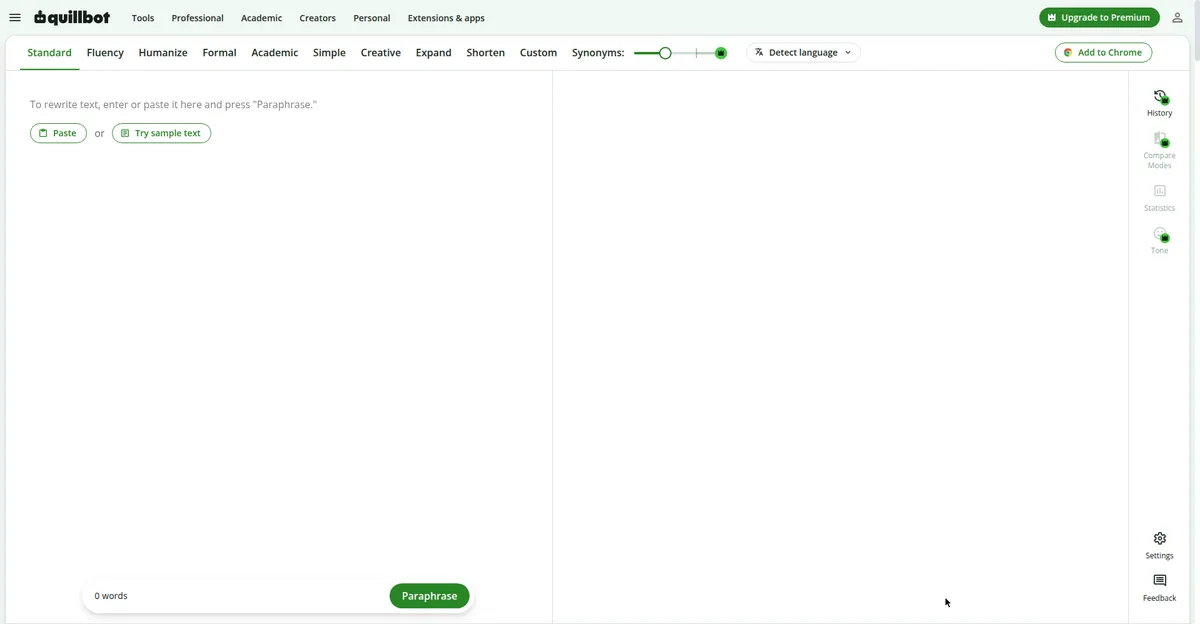Image resolution: width=1200 pixels, height=624 pixels.
Task: Open the Settings gear
Action: tap(1160, 546)
